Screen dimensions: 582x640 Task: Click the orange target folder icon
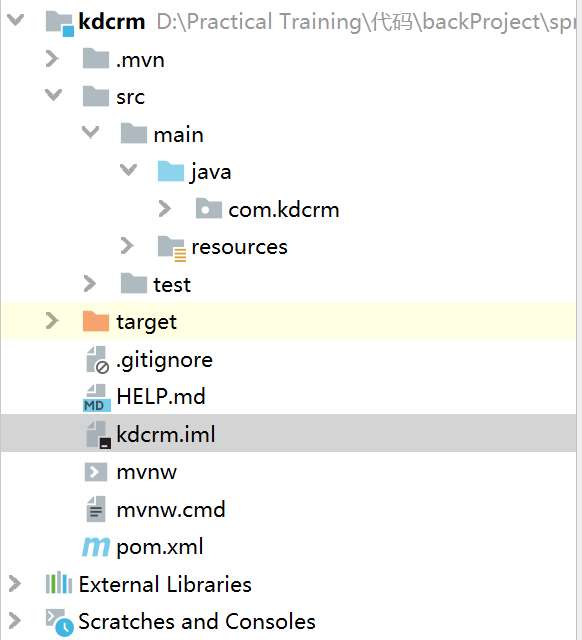coord(96,321)
